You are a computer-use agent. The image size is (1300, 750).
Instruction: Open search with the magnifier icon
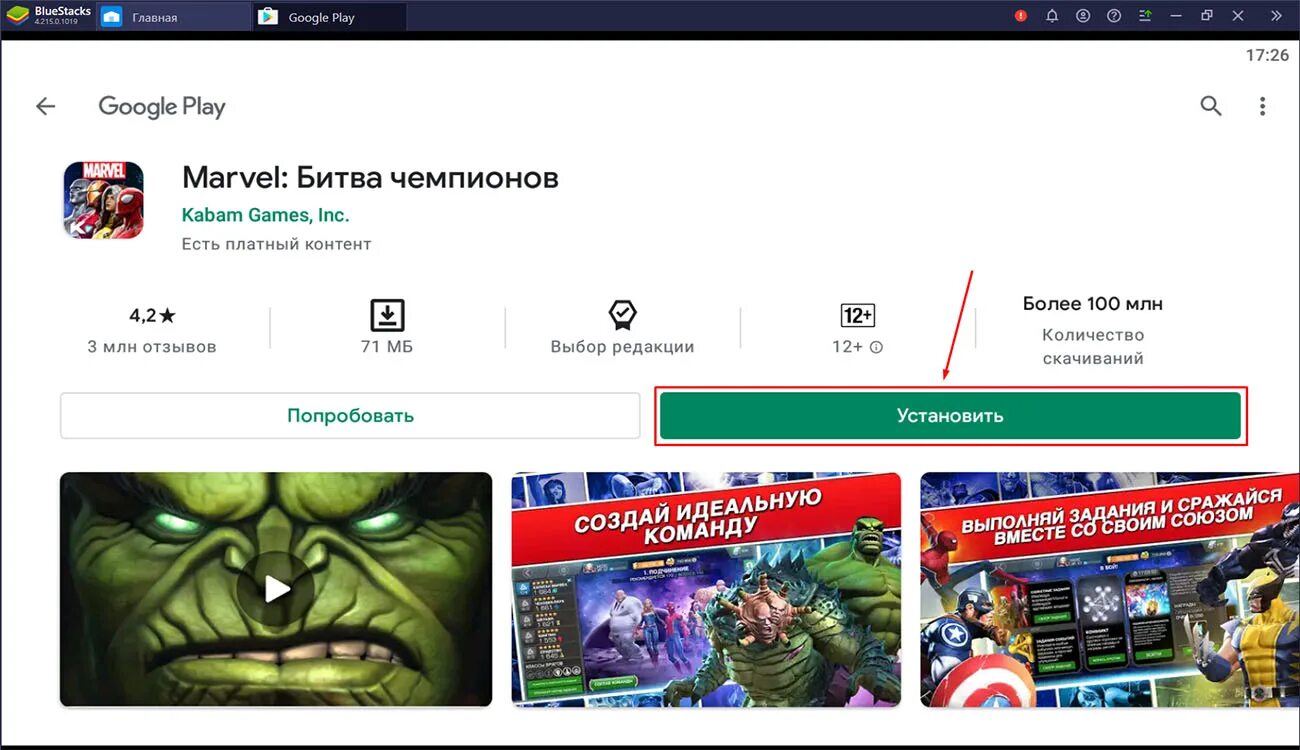pyautogui.click(x=1211, y=106)
